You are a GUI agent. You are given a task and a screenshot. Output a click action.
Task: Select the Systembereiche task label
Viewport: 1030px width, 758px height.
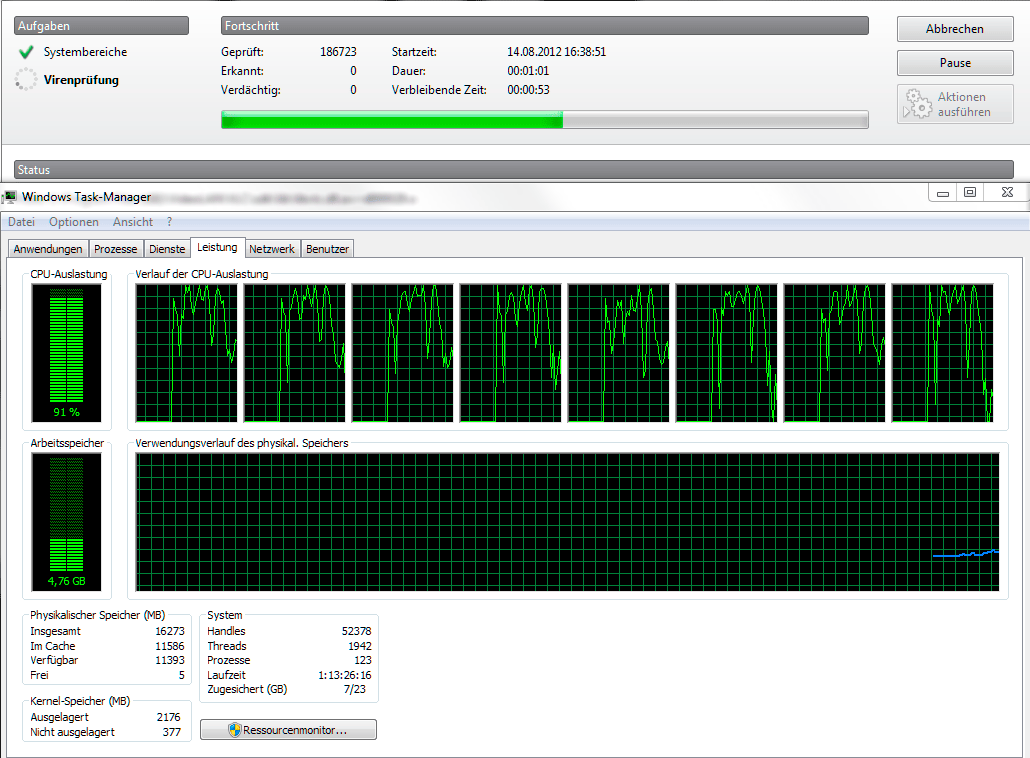[85, 52]
